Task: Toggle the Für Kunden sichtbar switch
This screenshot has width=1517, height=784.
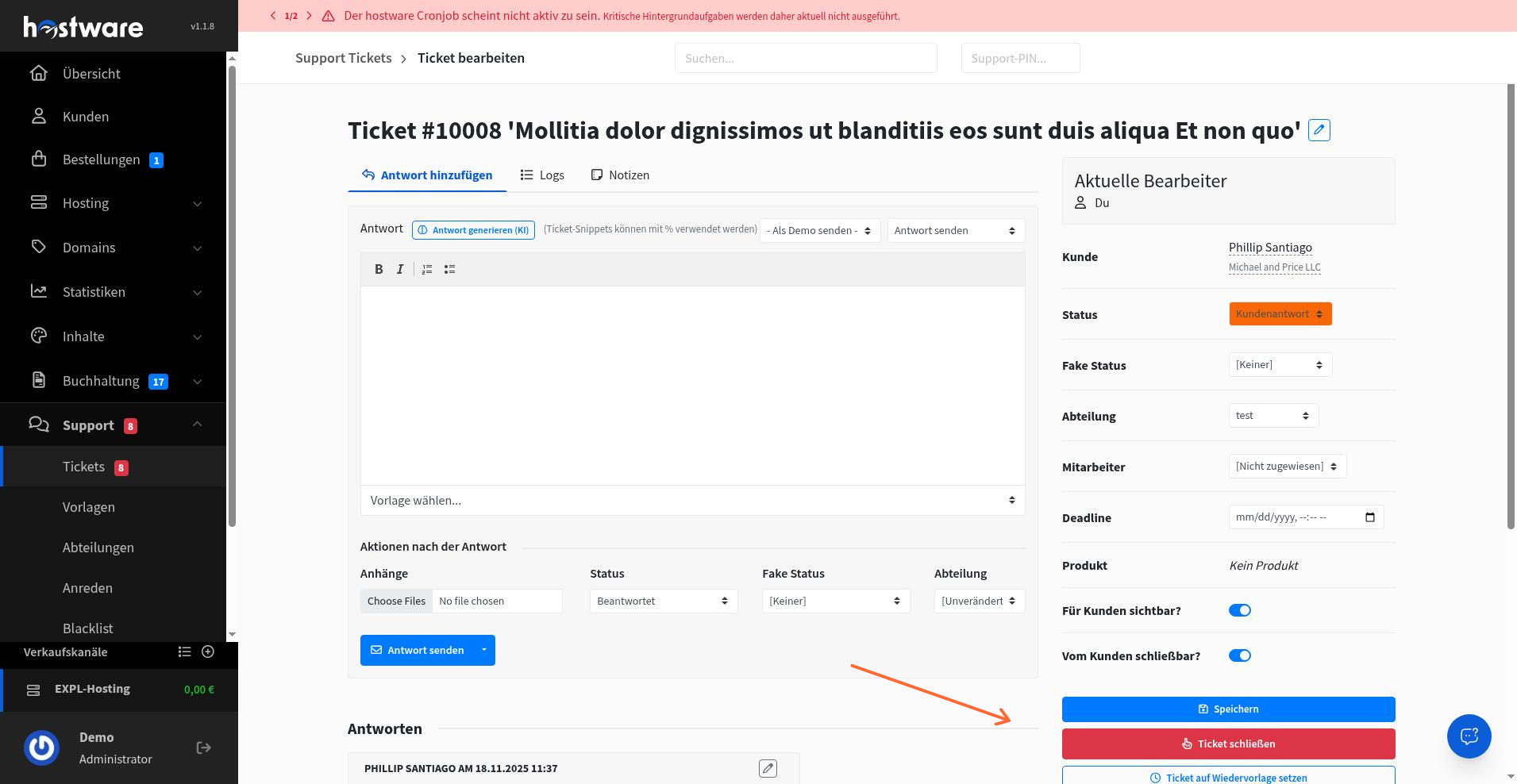Action: coord(1240,610)
